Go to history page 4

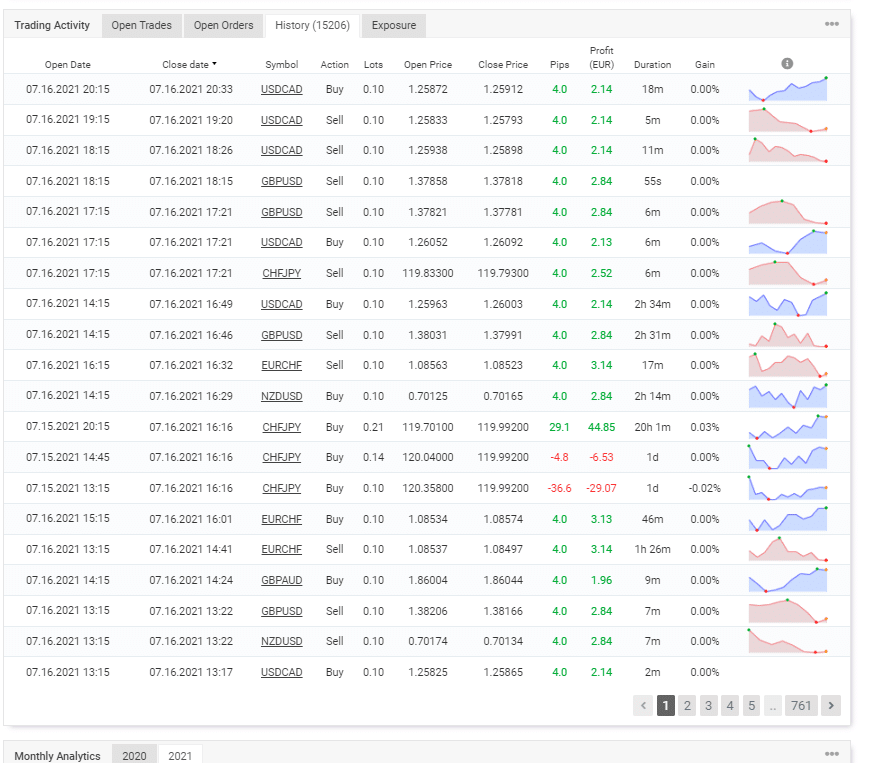[x=730, y=706]
